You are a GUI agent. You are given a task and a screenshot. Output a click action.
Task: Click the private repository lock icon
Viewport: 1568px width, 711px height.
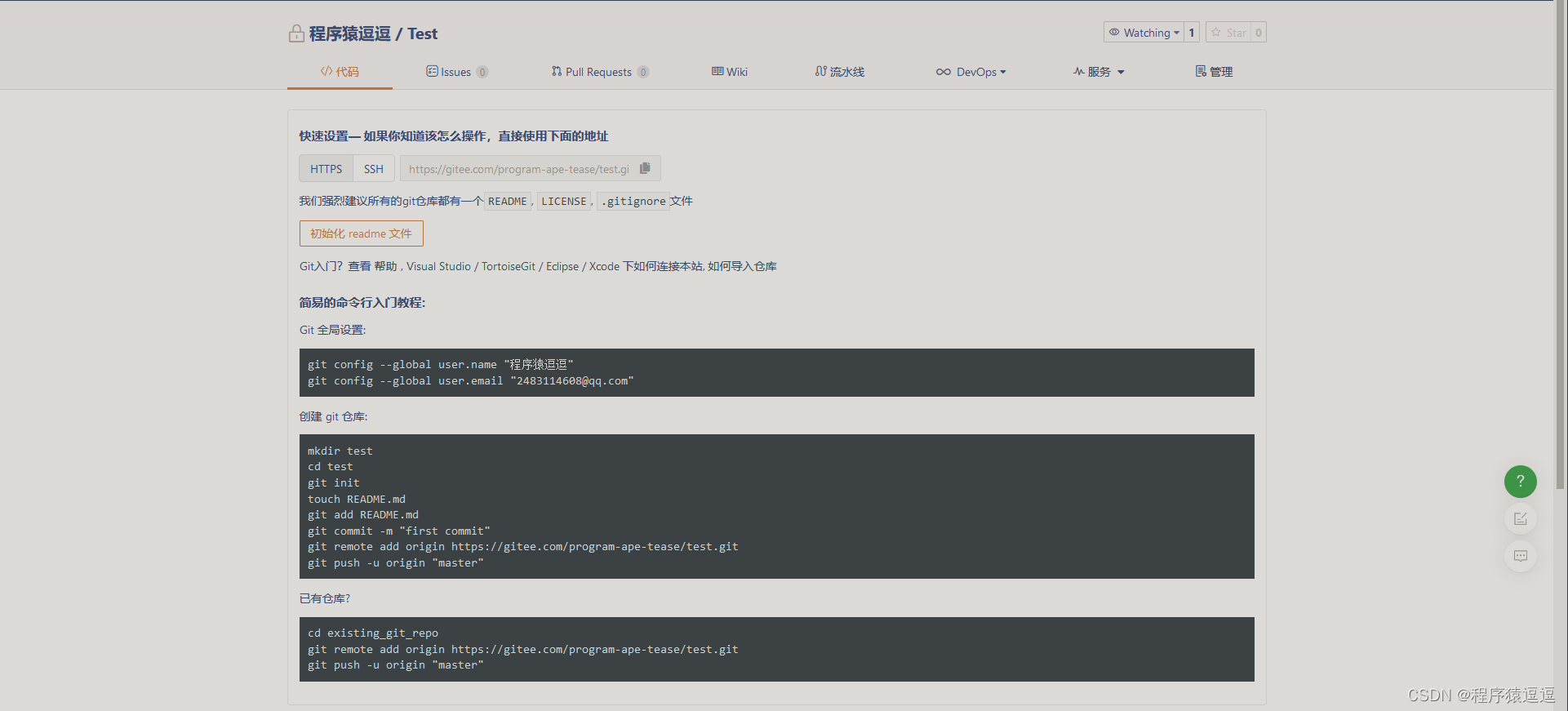(x=296, y=33)
